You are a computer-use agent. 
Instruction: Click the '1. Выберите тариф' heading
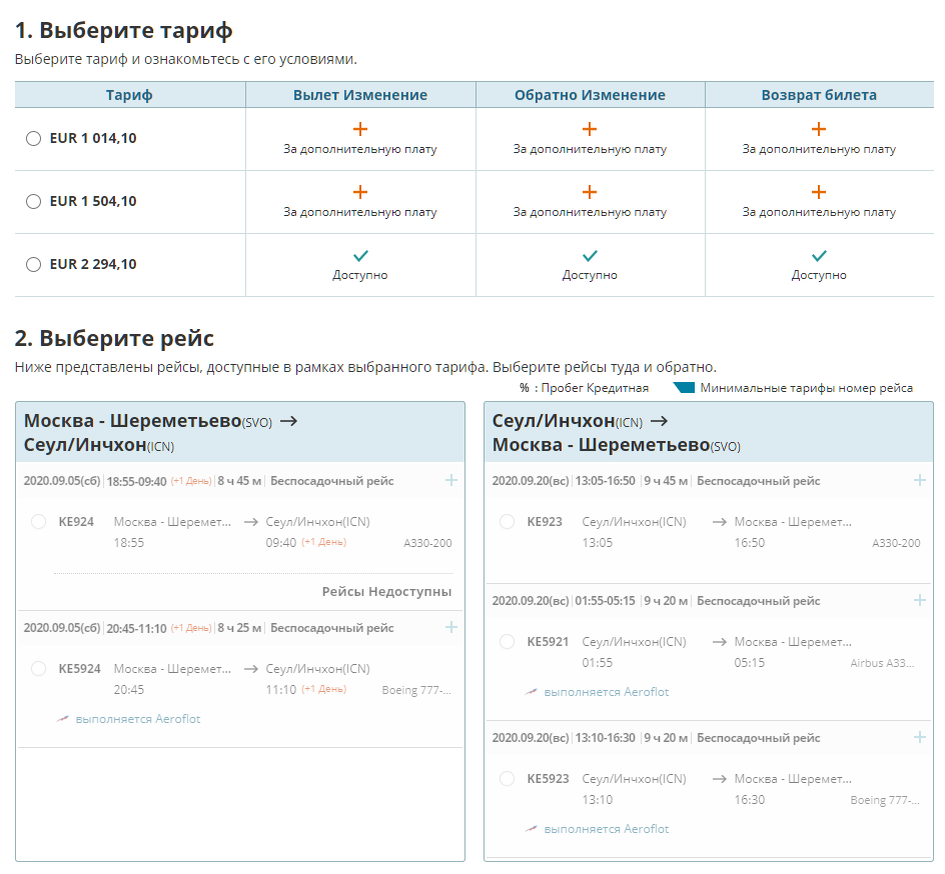tap(124, 30)
